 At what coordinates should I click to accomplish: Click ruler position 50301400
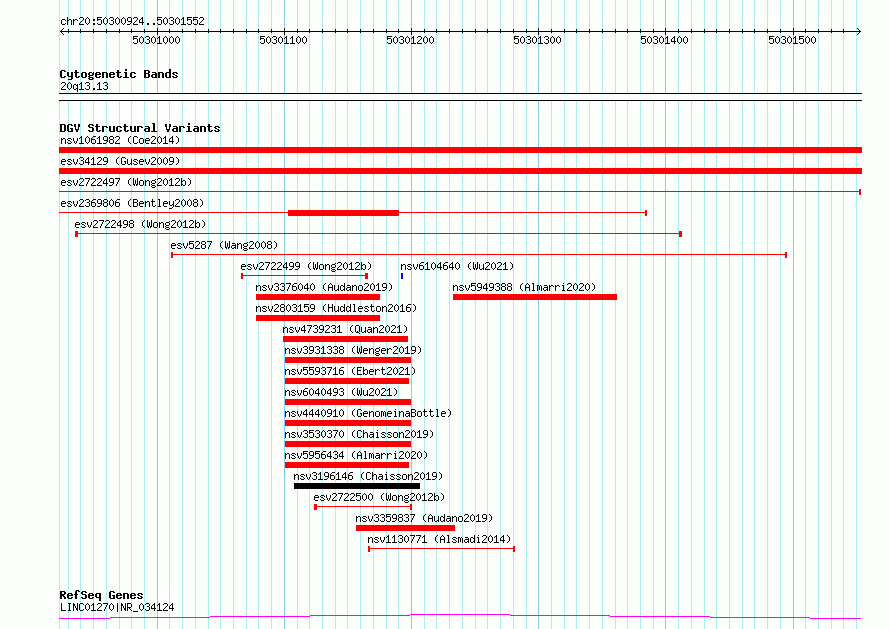pos(665,40)
